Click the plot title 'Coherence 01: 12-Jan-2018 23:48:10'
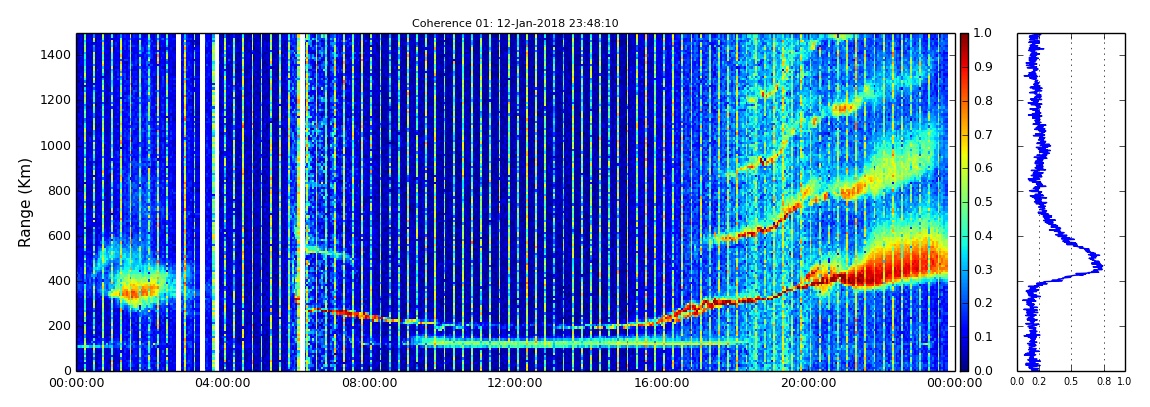The width and height of the screenshot is (1150, 407). tap(515, 23)
